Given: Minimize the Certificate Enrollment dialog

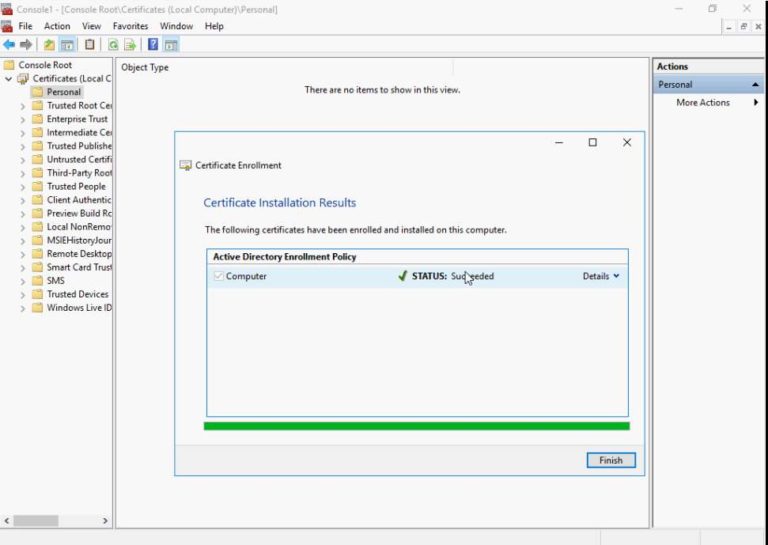Looking at the screenshot, I should [559, 142].
